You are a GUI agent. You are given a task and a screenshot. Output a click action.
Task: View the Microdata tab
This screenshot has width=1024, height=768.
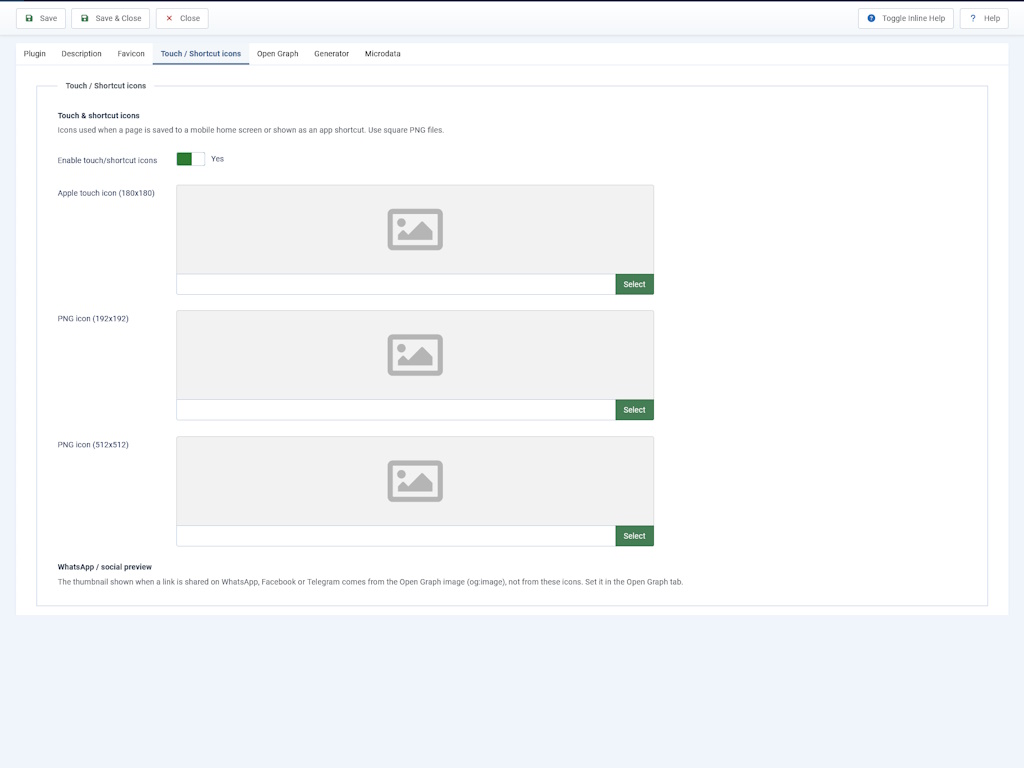383,54
